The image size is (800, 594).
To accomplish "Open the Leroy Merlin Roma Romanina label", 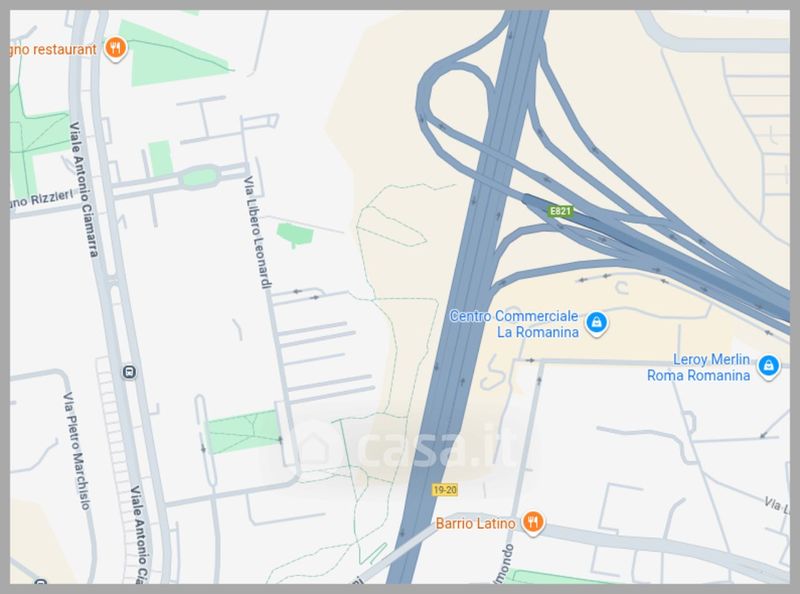I will 698,367.
